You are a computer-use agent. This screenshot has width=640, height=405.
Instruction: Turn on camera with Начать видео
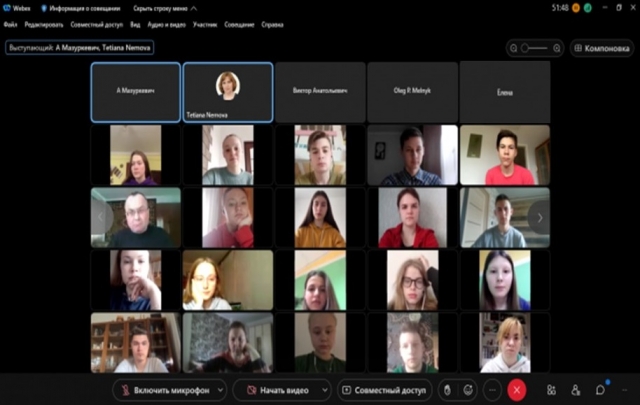(278, 390)
